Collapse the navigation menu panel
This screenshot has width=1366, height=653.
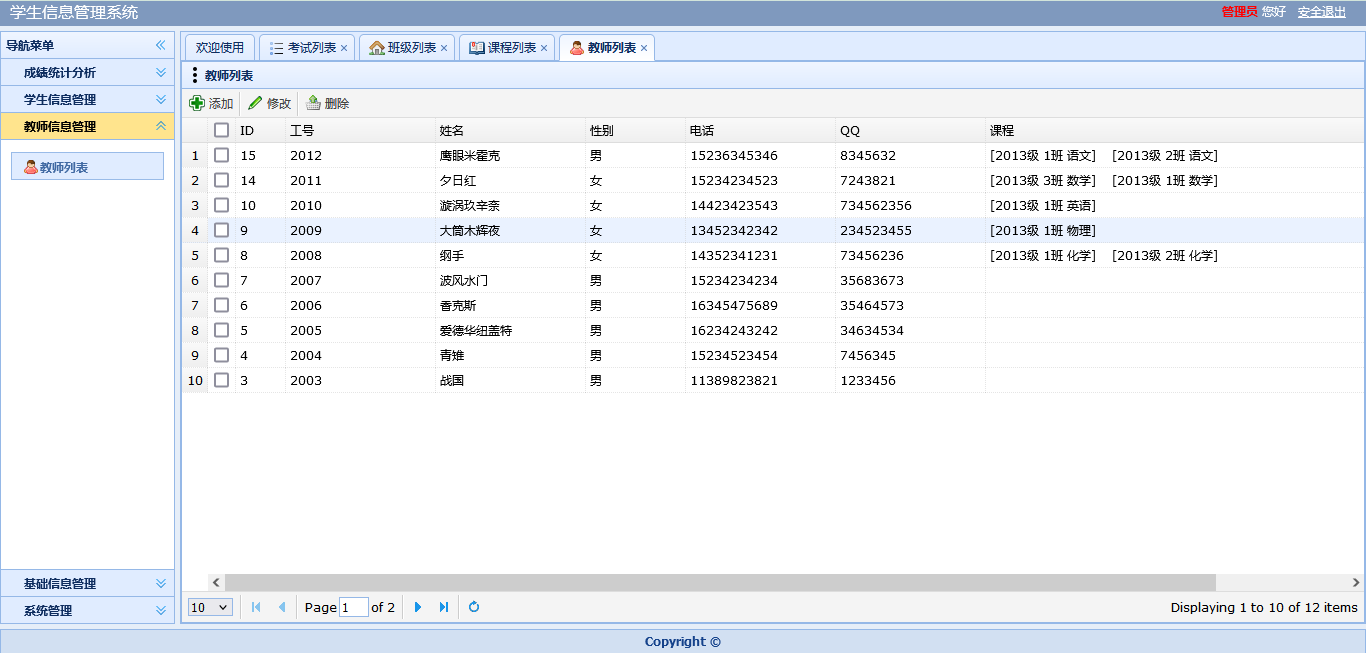coord(160,45)
